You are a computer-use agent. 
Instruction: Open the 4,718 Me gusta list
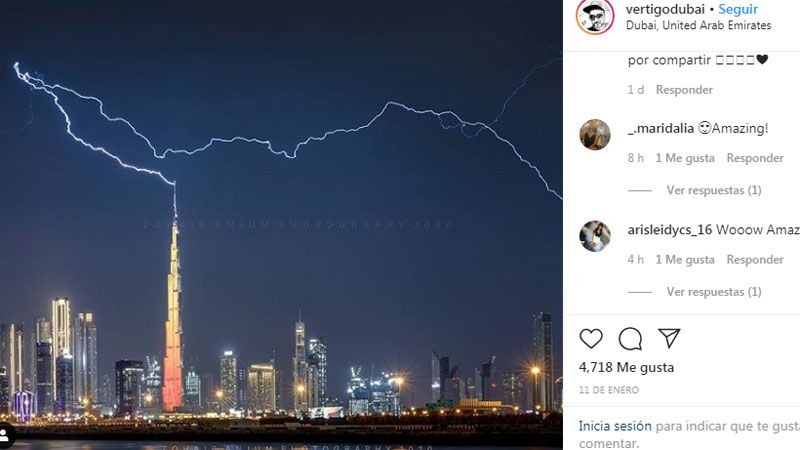tap(626, 367)
